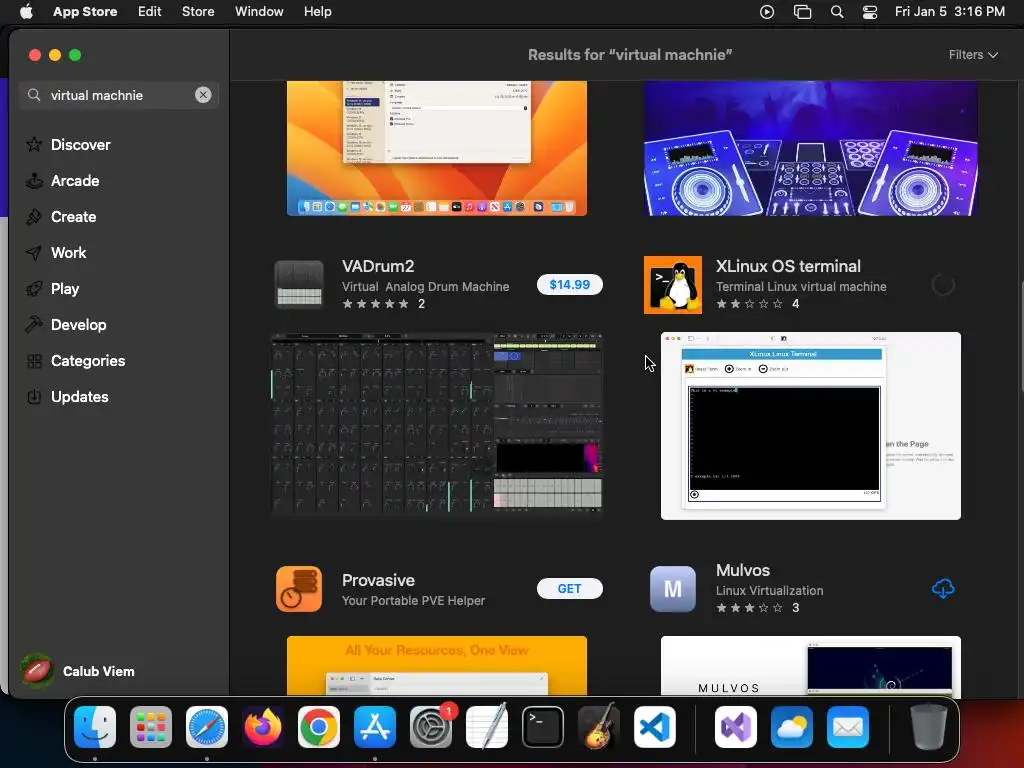The height and width of the screenshot is (768, 1024).
Task: Open the Apple menu
Action: click(26, 11)
